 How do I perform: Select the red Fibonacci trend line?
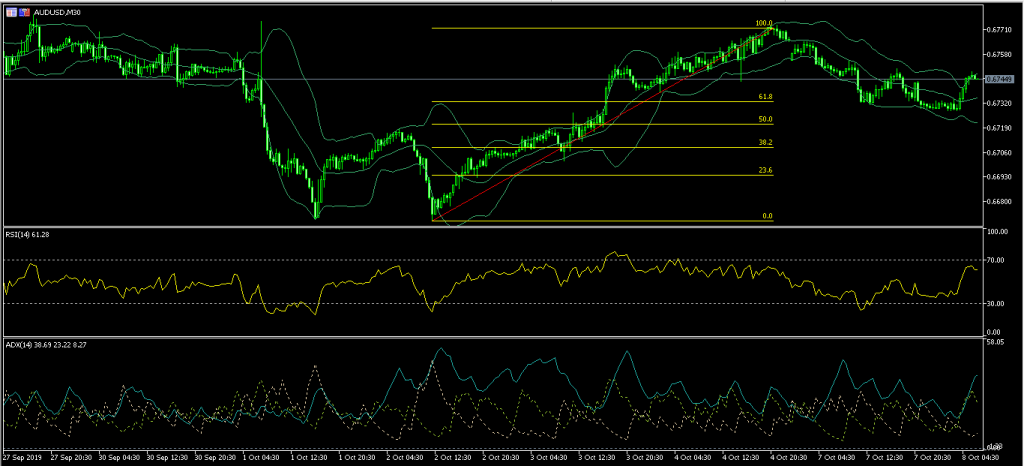pyautogui.click(x=600, y=124)
